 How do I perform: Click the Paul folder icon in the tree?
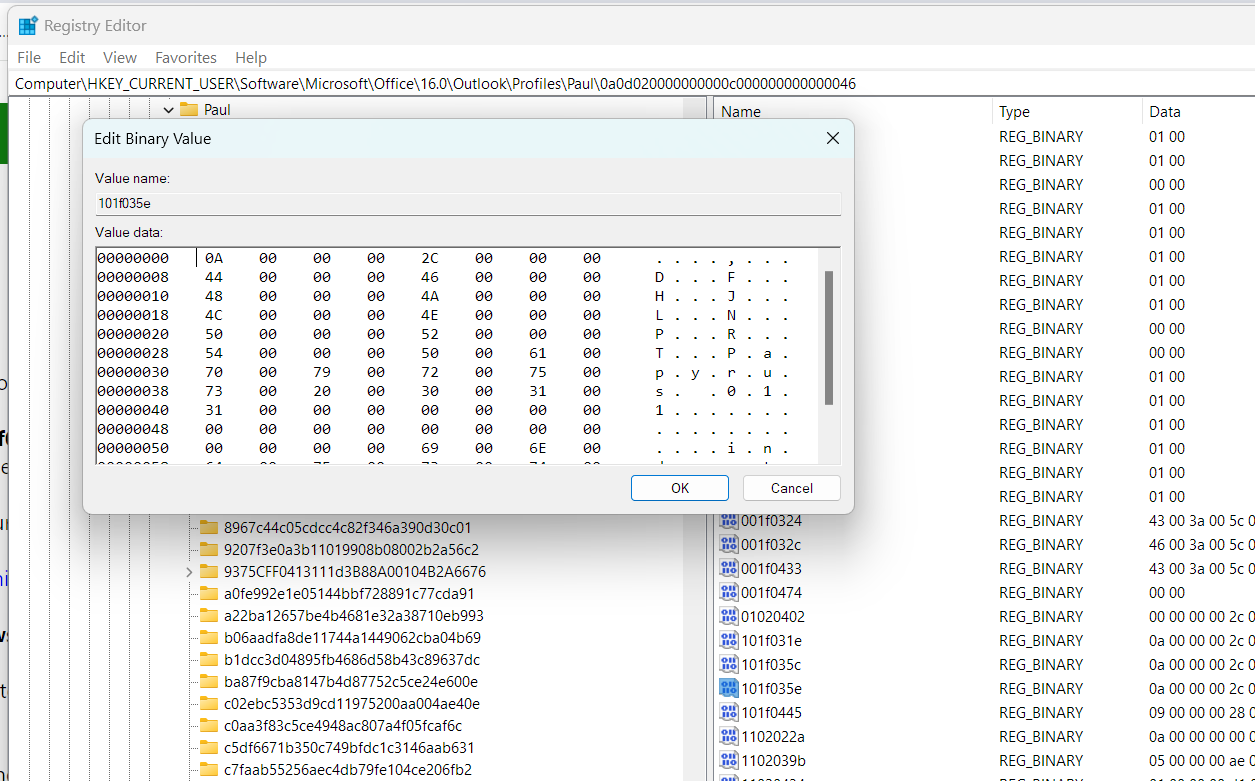[189, 110]
